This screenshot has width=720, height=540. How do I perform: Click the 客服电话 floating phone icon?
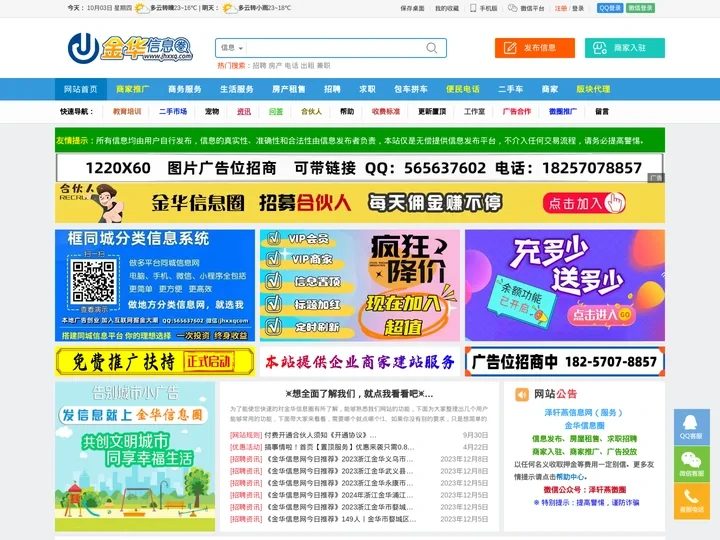(692, 501)
